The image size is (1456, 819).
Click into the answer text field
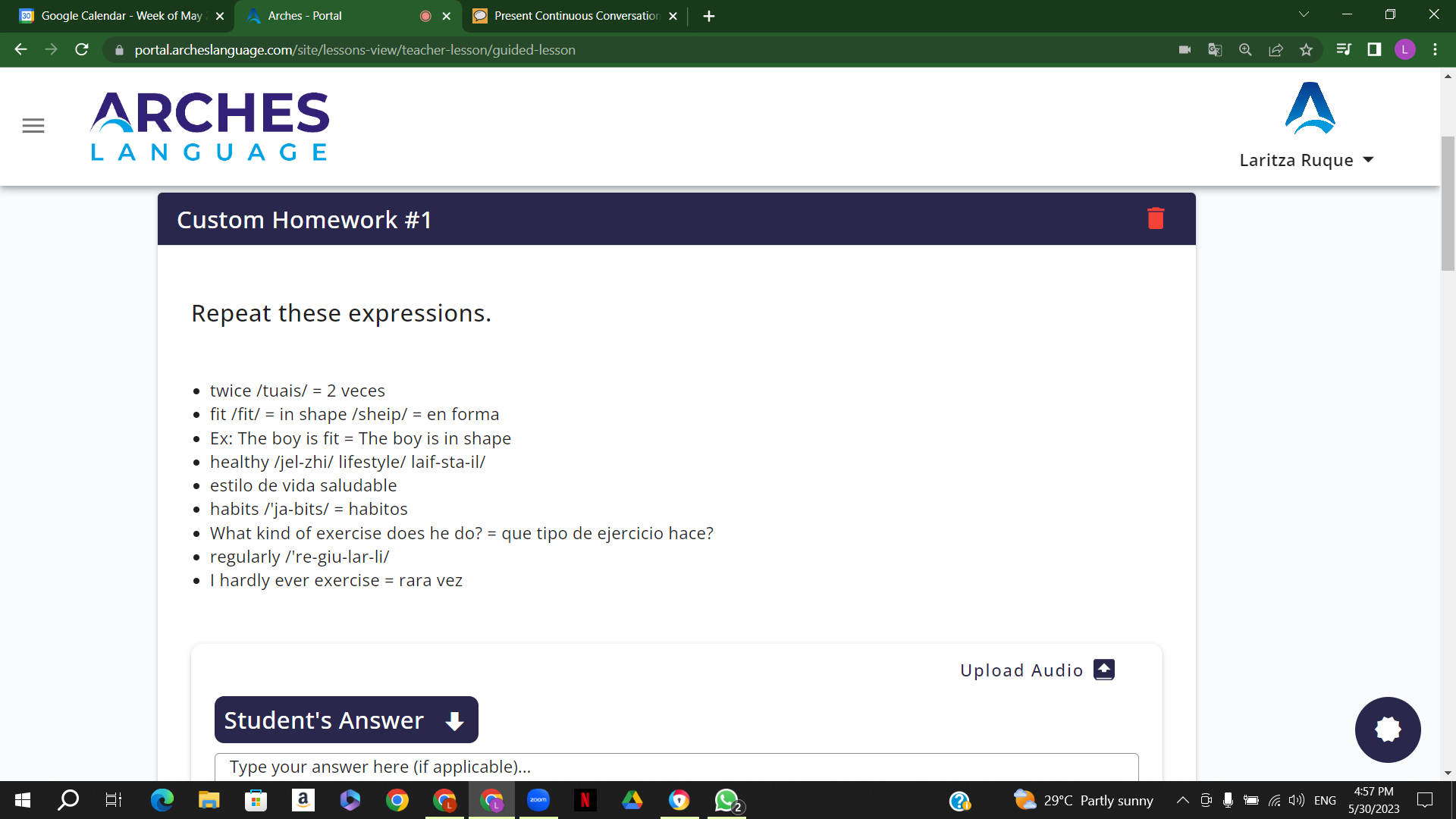[676, 767]
